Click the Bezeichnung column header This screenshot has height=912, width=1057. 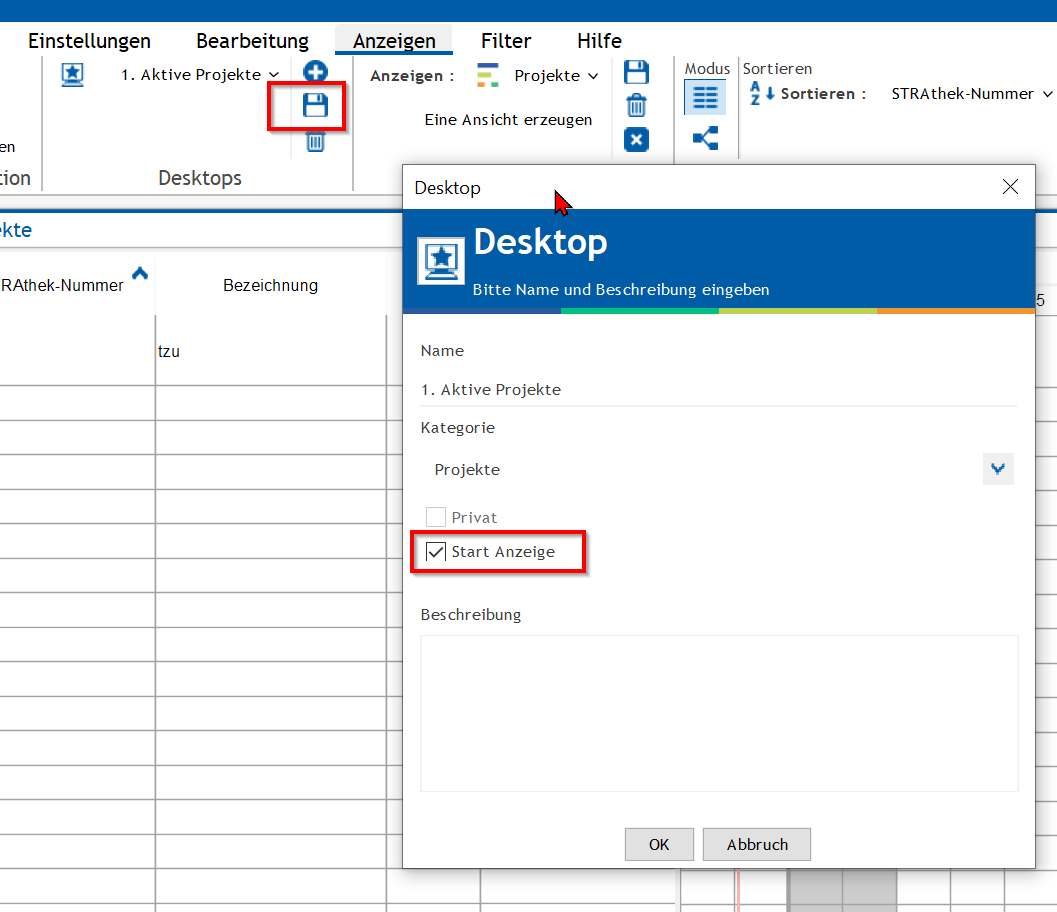[x=270, y=285]
